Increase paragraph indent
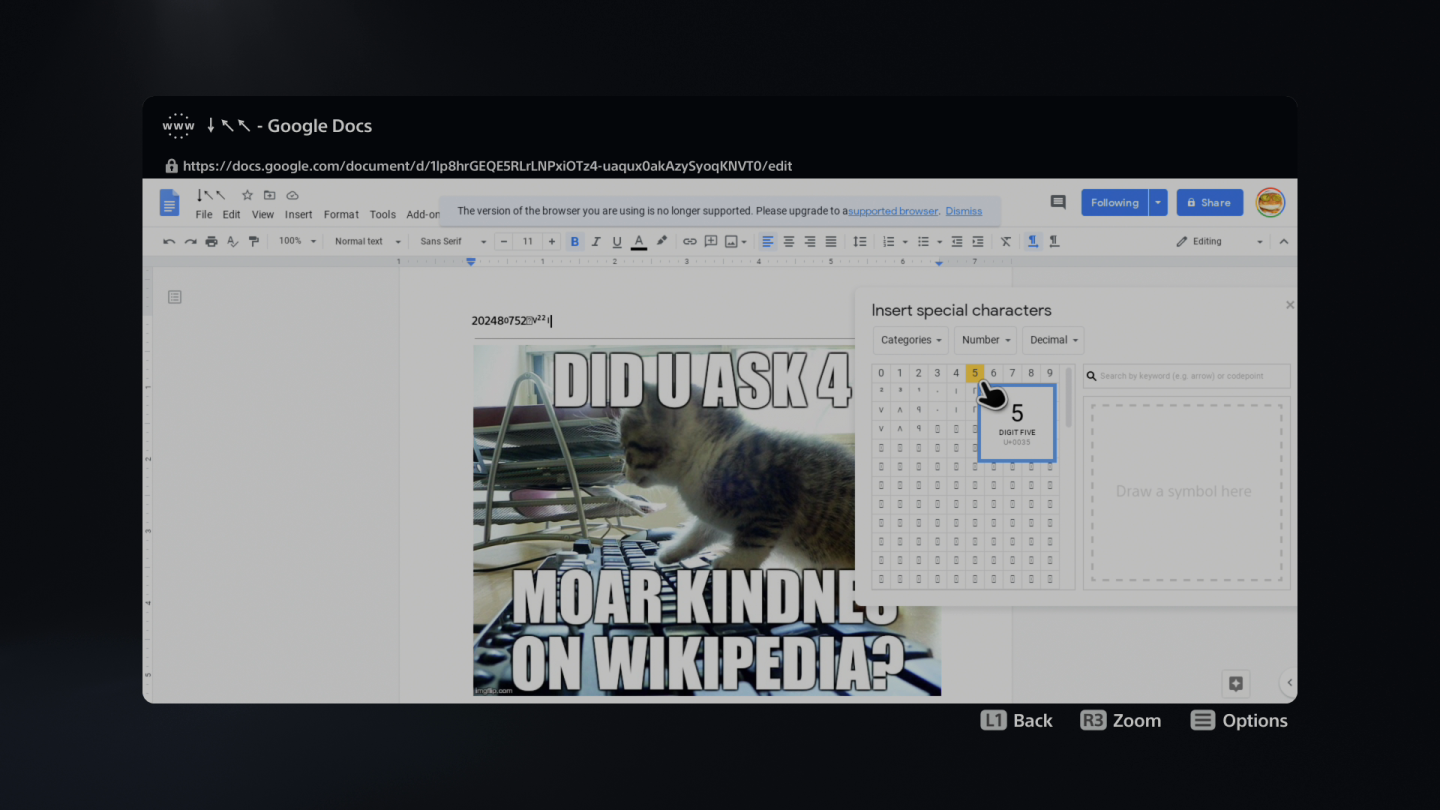1440x810 pixels. point(978,241)
